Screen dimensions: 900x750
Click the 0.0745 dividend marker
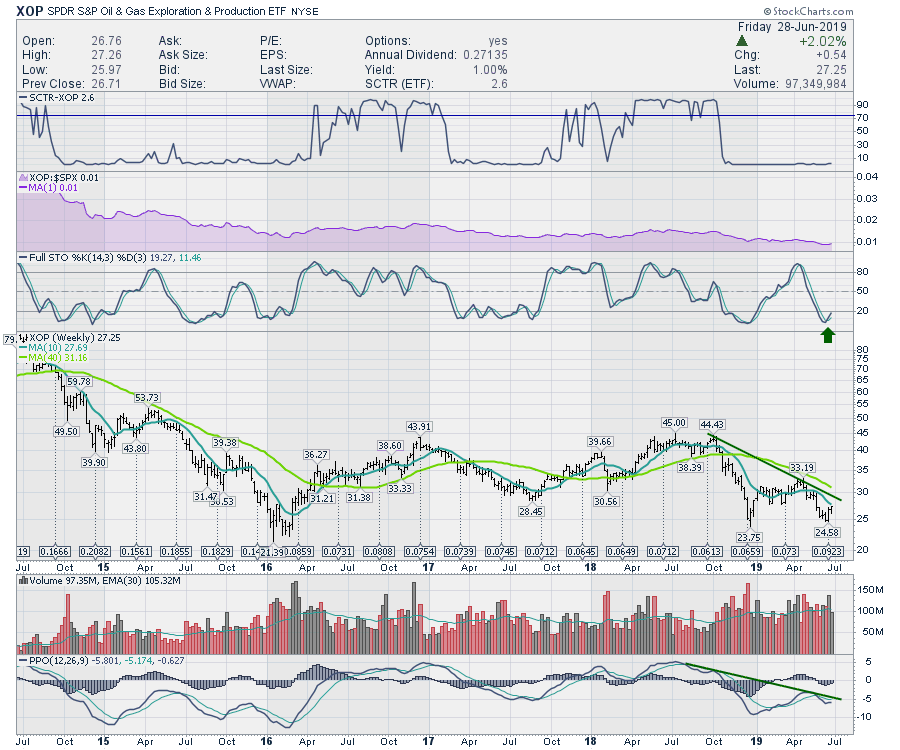tap(501, 551)
